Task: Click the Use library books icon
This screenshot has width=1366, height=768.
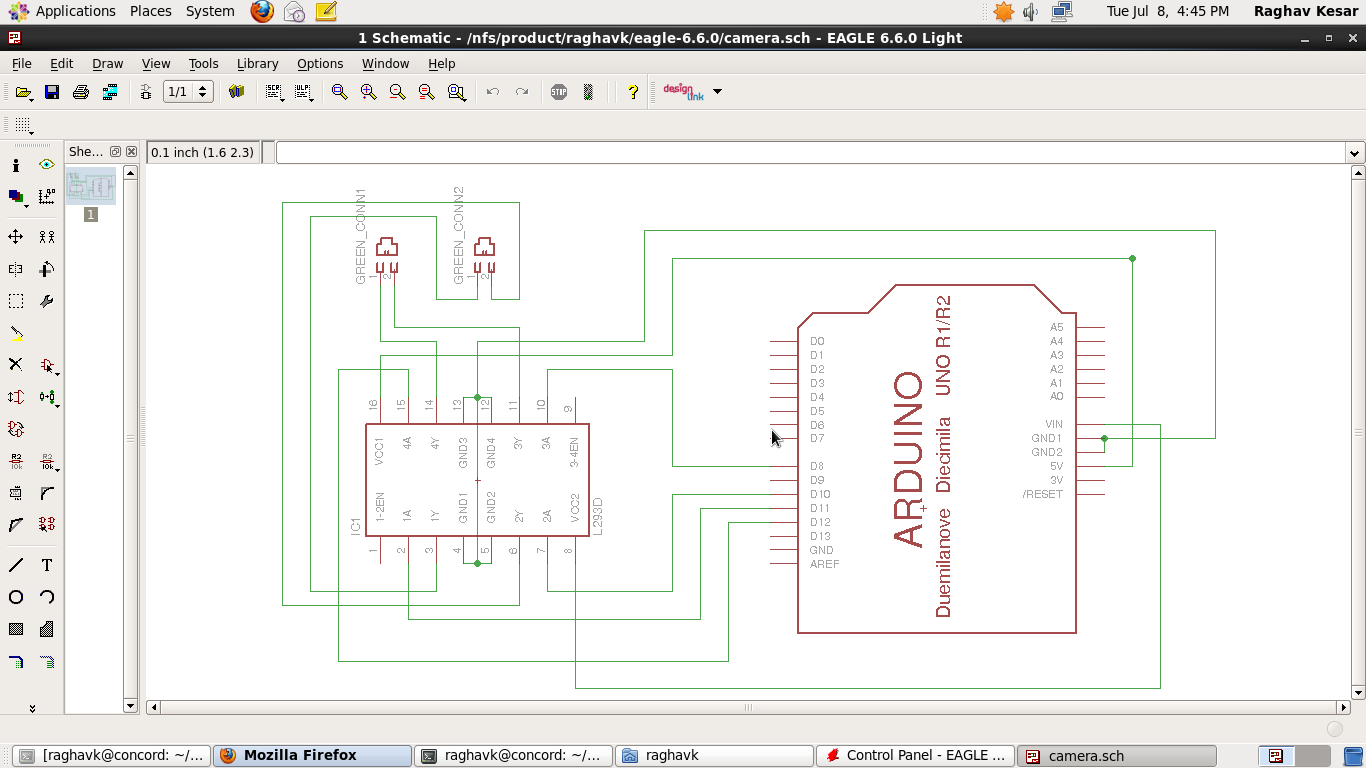Action: pyautogui.click(x=236, y=92)
